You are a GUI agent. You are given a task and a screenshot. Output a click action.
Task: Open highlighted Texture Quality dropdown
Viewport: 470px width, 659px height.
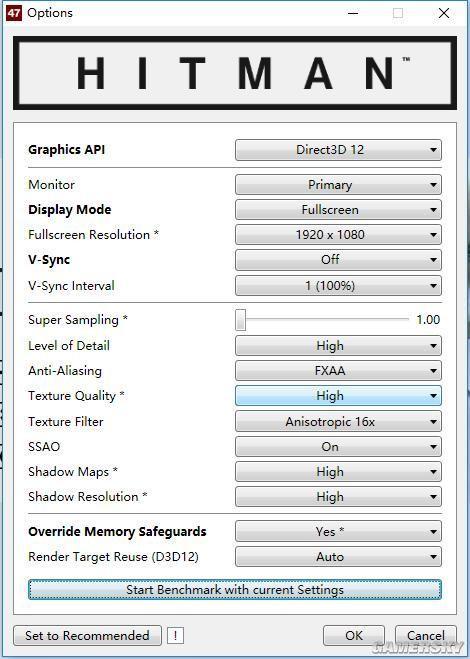click(338, 396)
